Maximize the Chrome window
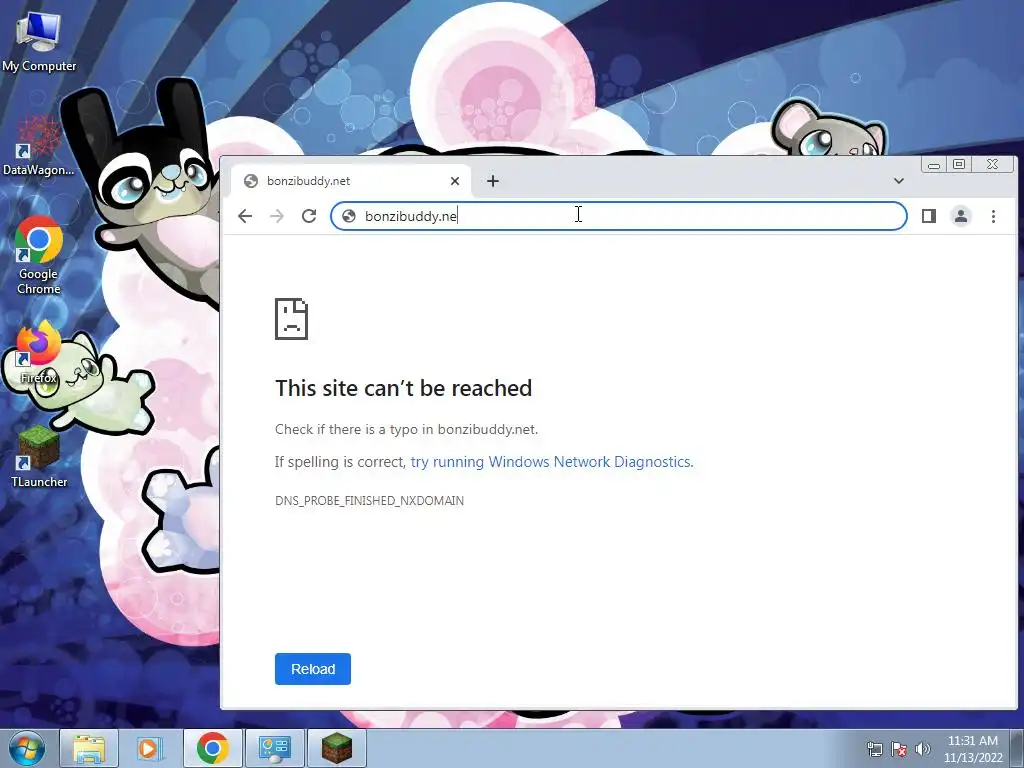Screen dimensions: 1024x768 (x=959, y=165)
